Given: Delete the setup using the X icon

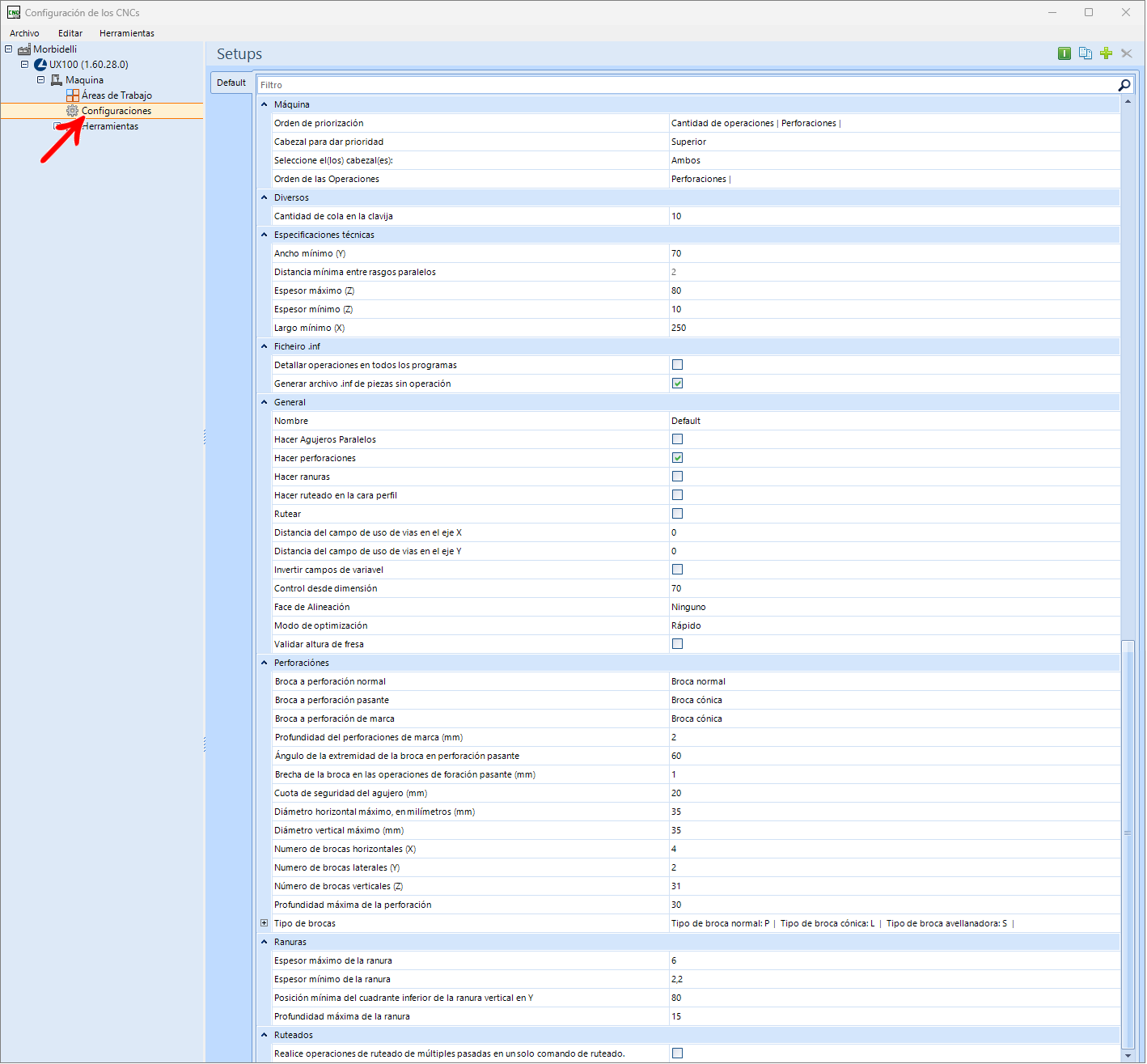Looking at the screenshot, I should pos(1127,53).
